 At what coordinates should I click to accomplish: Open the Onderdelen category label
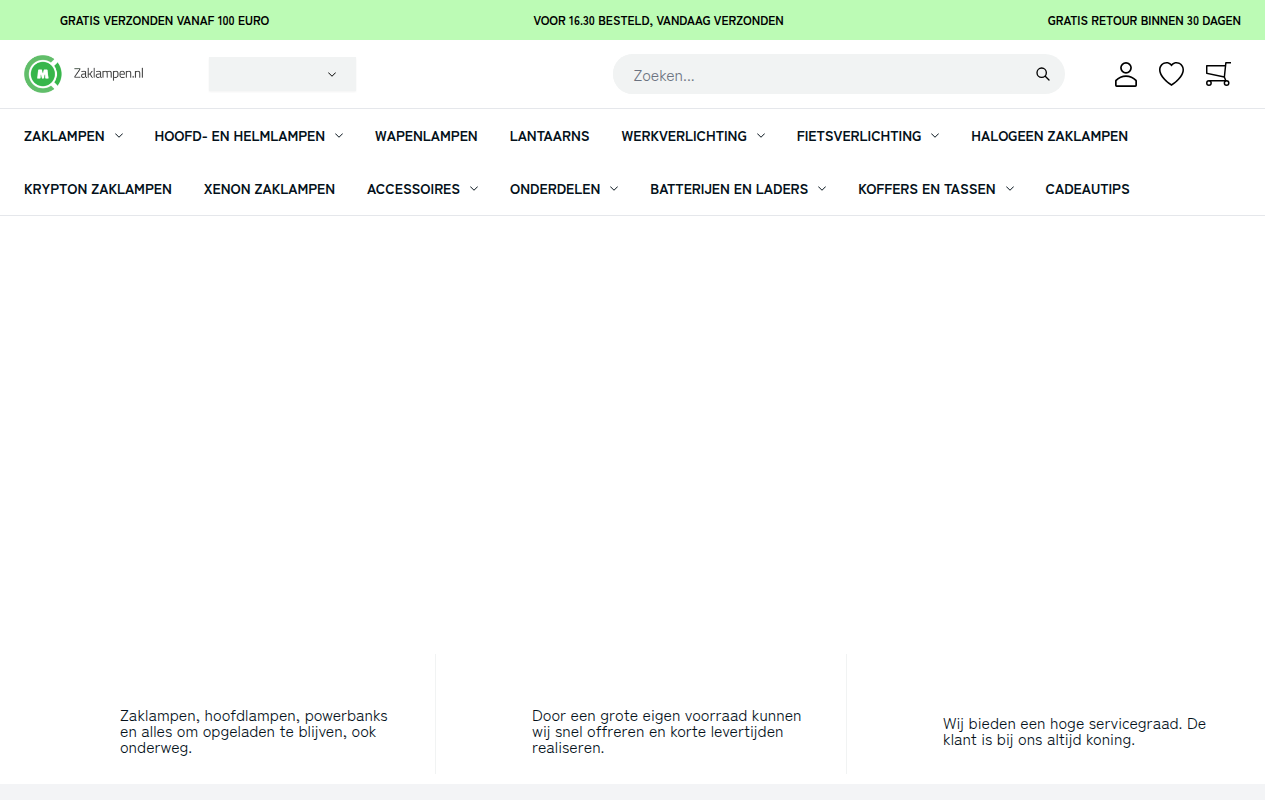[555, 189]
